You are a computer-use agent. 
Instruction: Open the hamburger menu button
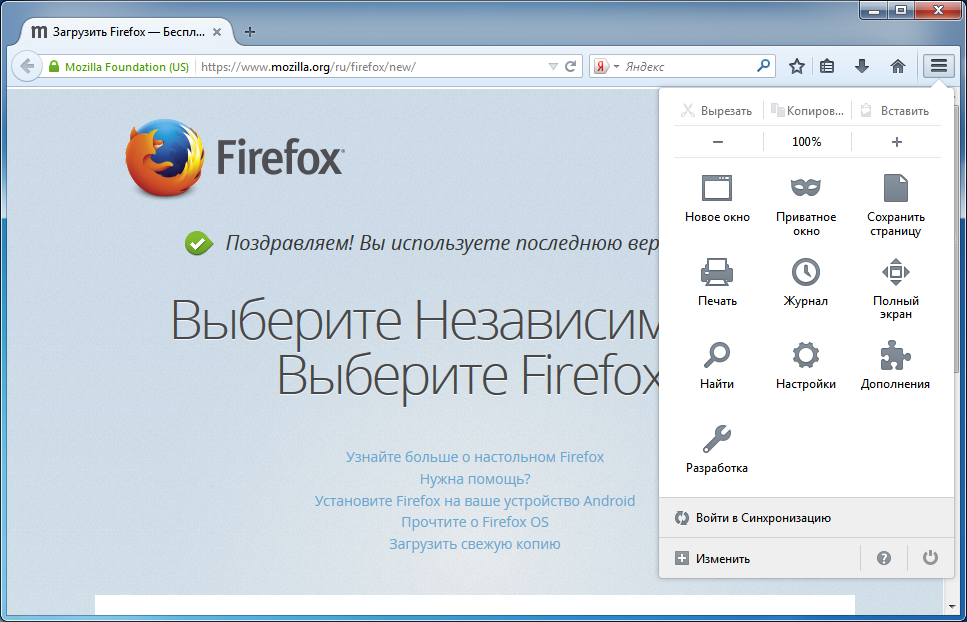pyautogui.click(x=939, y=66)
